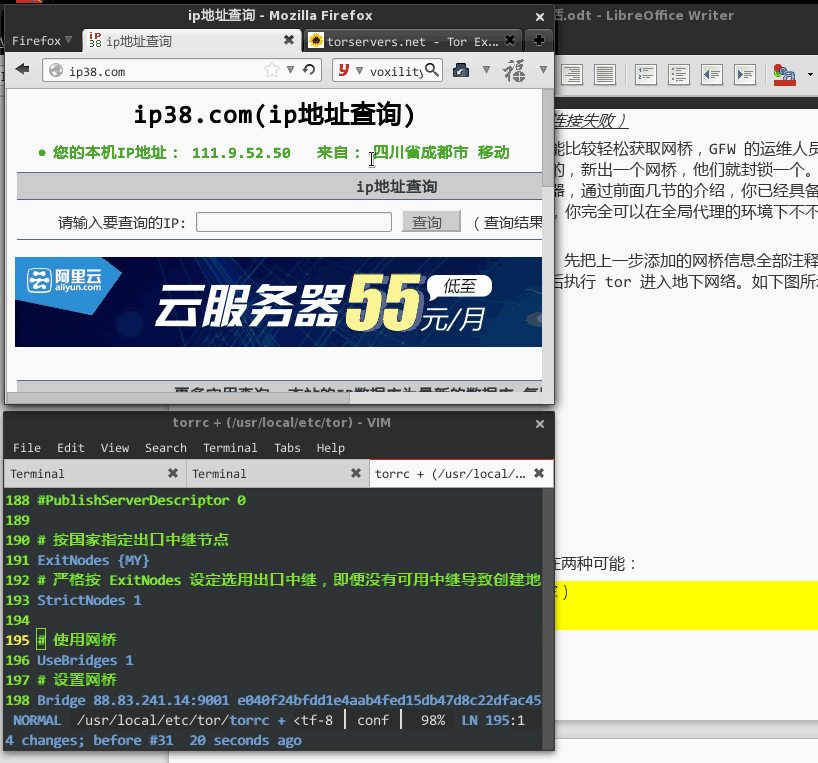Go back with Firefox back arrow
This screenshot has height=763, width=818.
[x=22, y=69]
